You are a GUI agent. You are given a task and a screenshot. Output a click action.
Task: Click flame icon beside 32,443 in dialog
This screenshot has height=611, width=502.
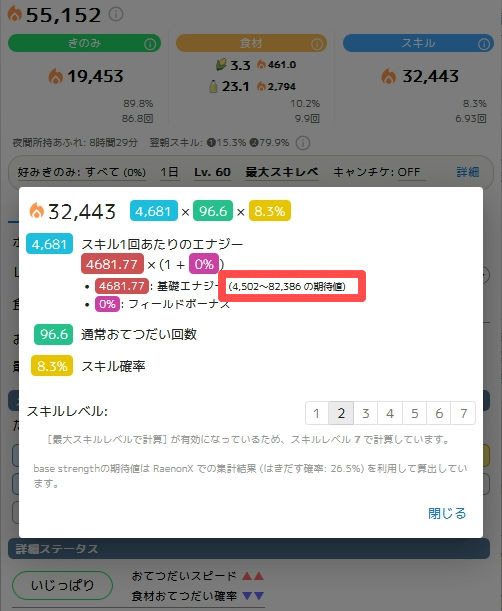point(37,211)
